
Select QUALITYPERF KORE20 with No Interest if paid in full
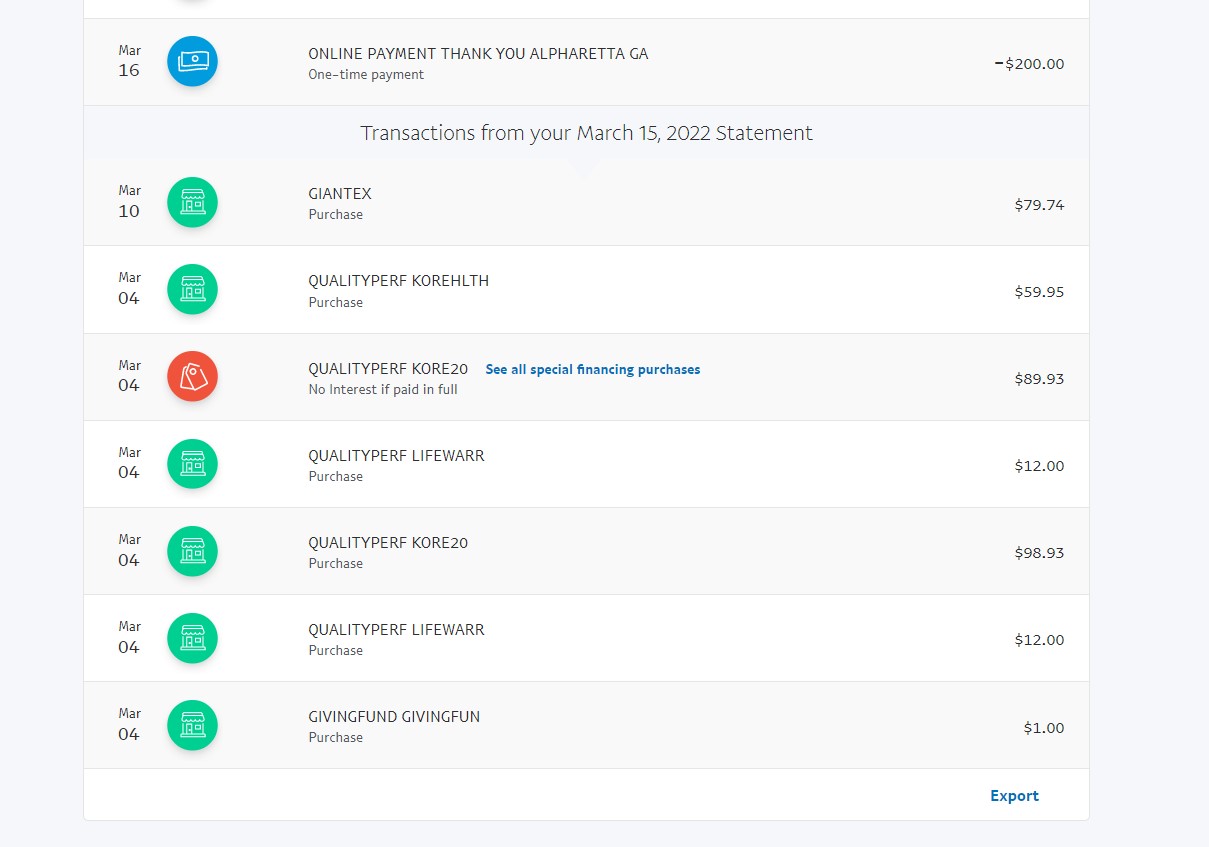click(388, 369)
